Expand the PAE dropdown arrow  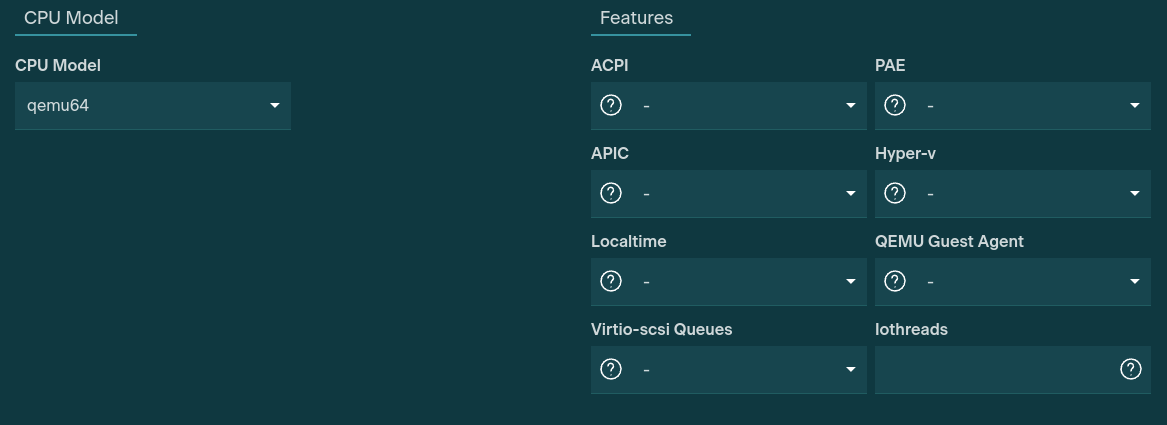coord(1135,105)
